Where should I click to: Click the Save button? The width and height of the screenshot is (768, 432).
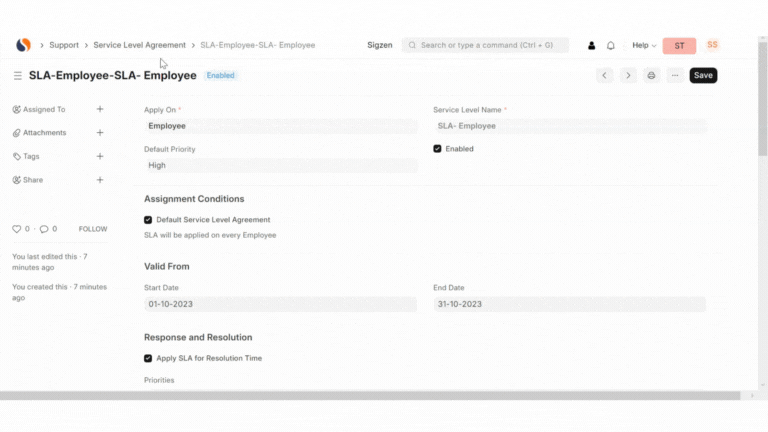[703, 75]
